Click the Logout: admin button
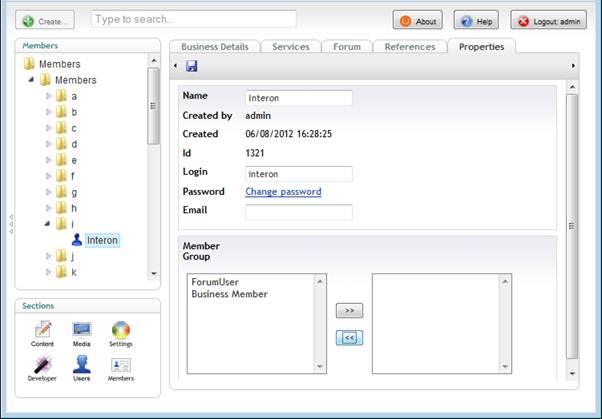 (548, 20)
